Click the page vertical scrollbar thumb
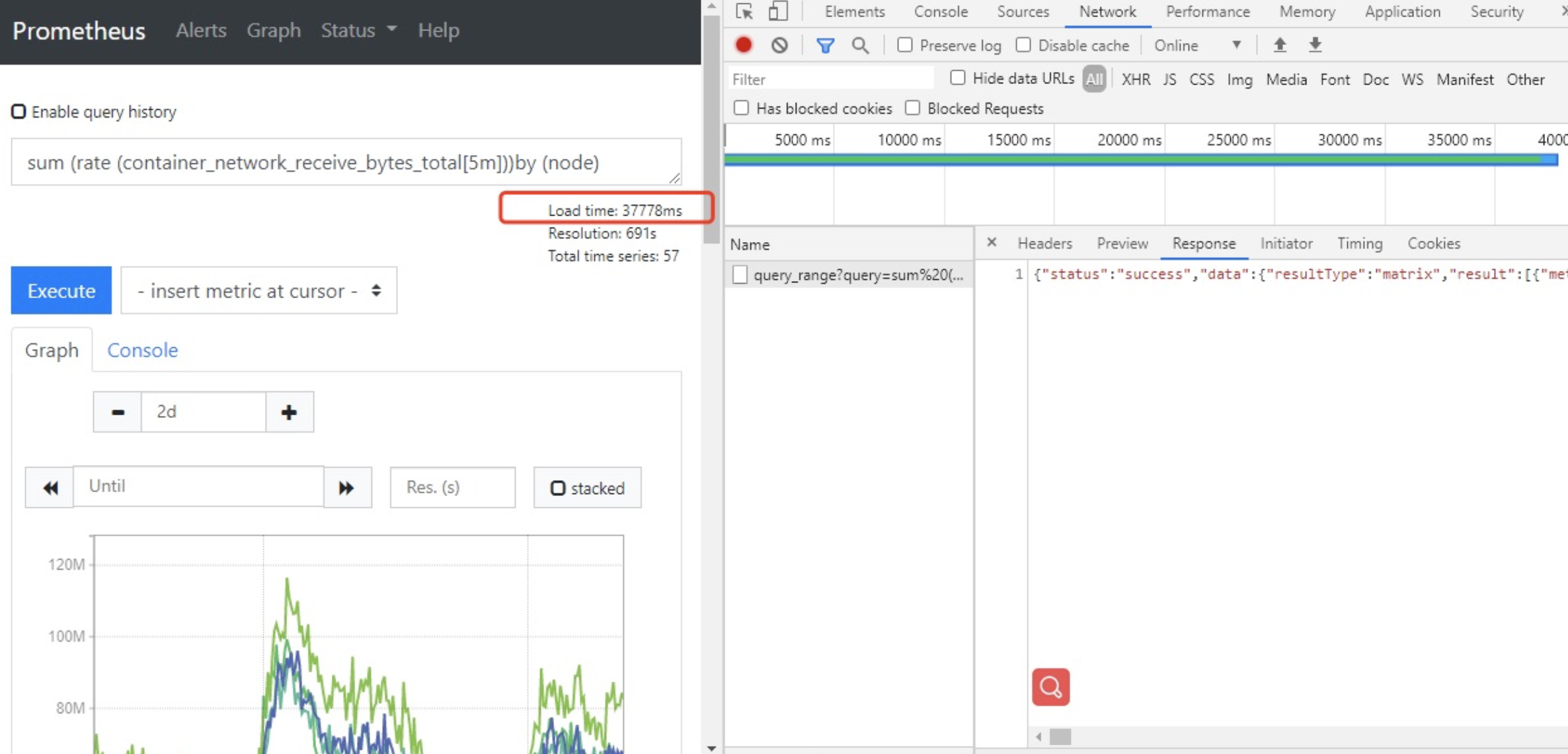Image resolution: width=1568 pixels, height=754 pixels. (711, 129)
